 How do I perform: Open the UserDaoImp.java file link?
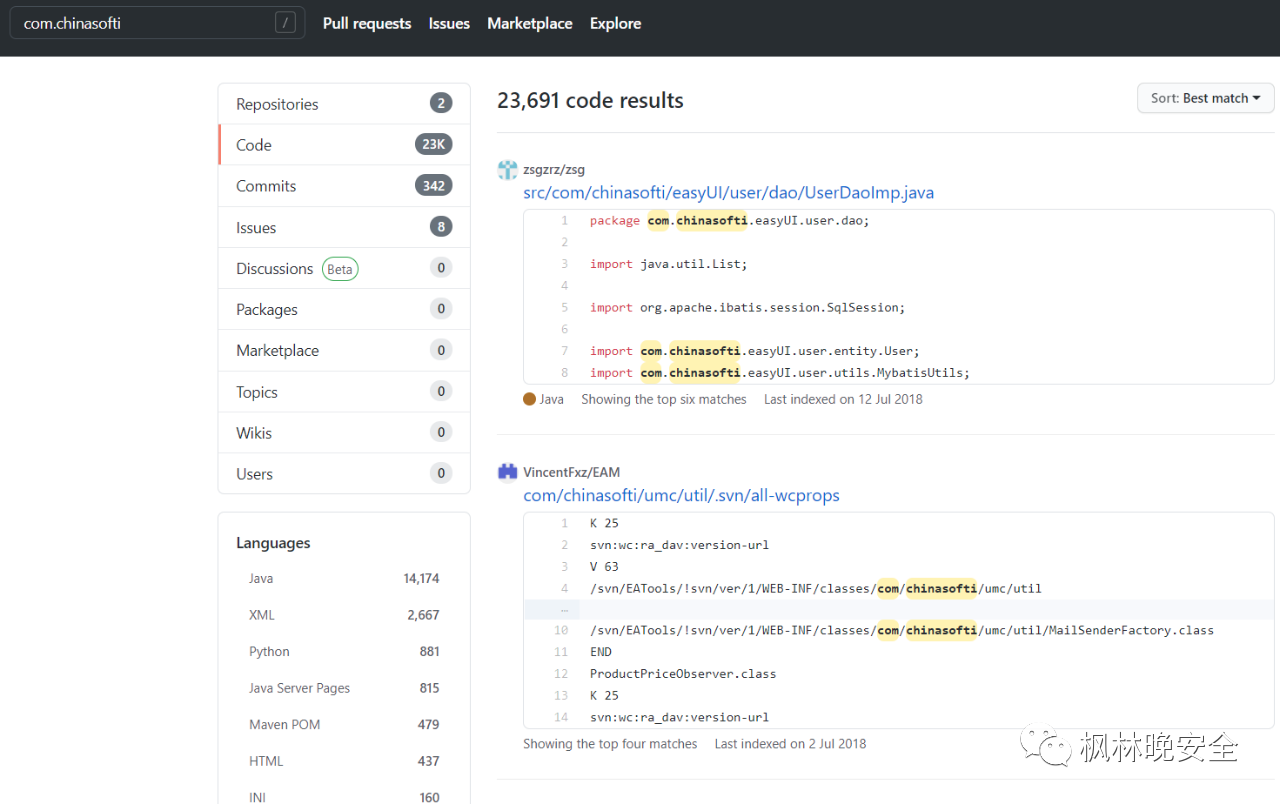pos(728,192)
